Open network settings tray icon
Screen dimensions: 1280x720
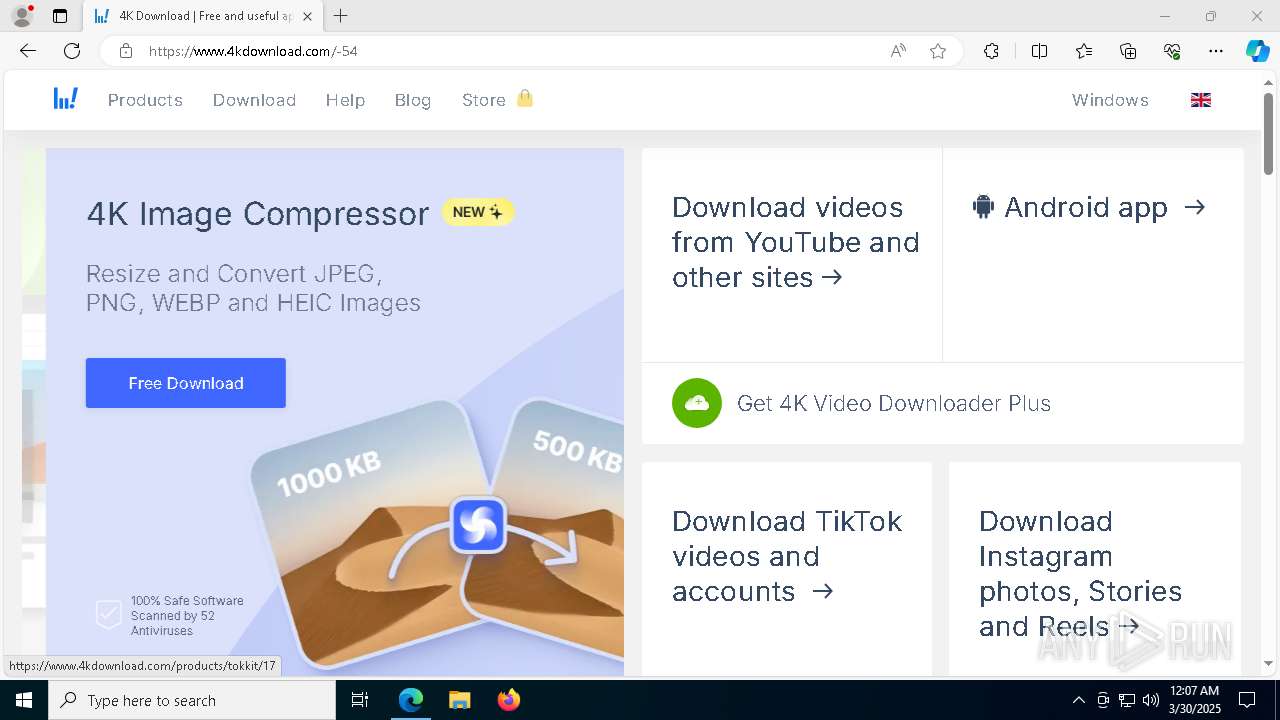click(x=1127, y=700)
